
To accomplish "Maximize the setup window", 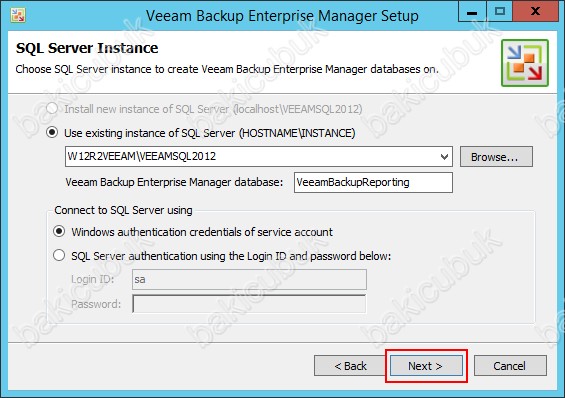I will pos(500,12).
